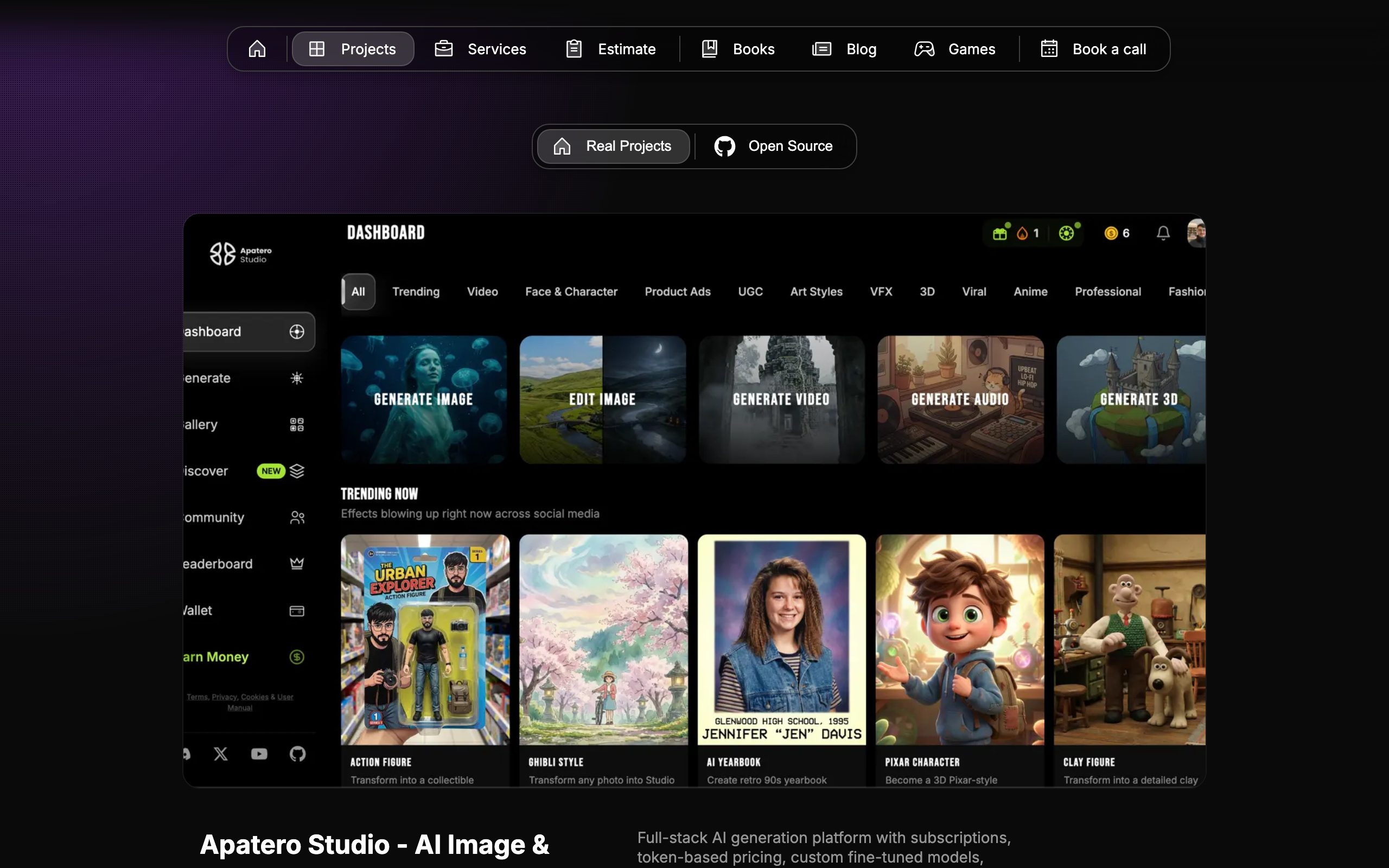Open the Viral tab
1389x868 pixels.
click(974, 292)
